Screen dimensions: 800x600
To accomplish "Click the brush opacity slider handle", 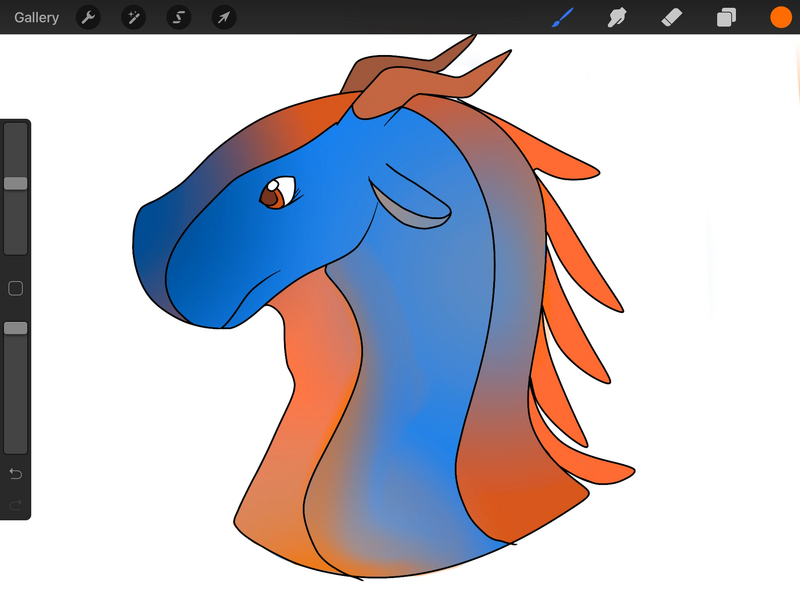I will pyautogui.click(x=16, y=328).
